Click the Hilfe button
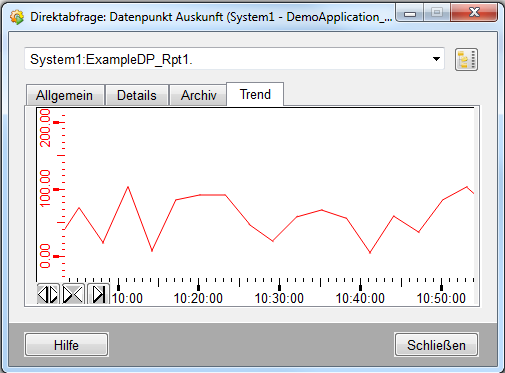Viewport: 505px width, 373px height. (x=66, y=345)
